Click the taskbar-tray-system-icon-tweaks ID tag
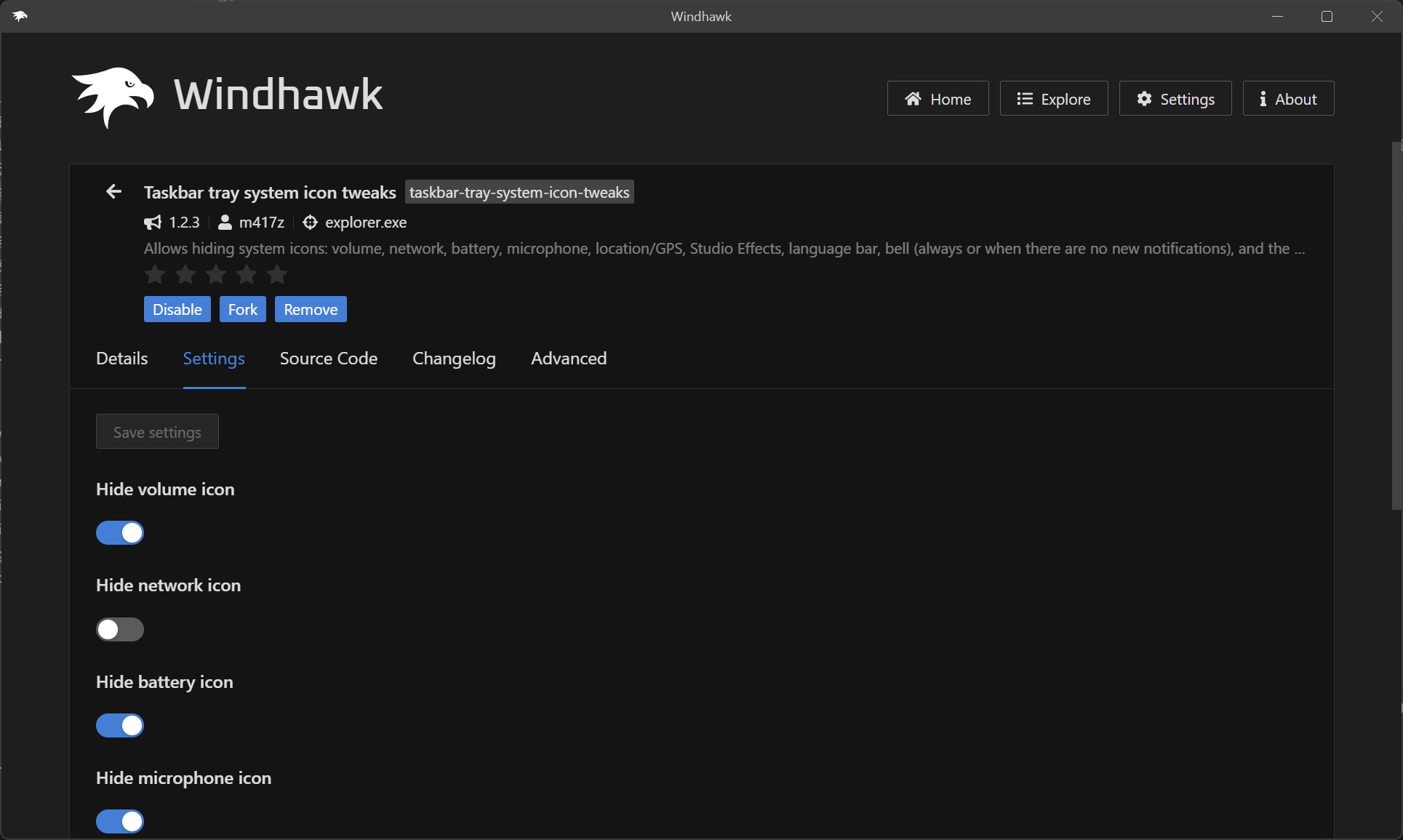 pos(519,192)
